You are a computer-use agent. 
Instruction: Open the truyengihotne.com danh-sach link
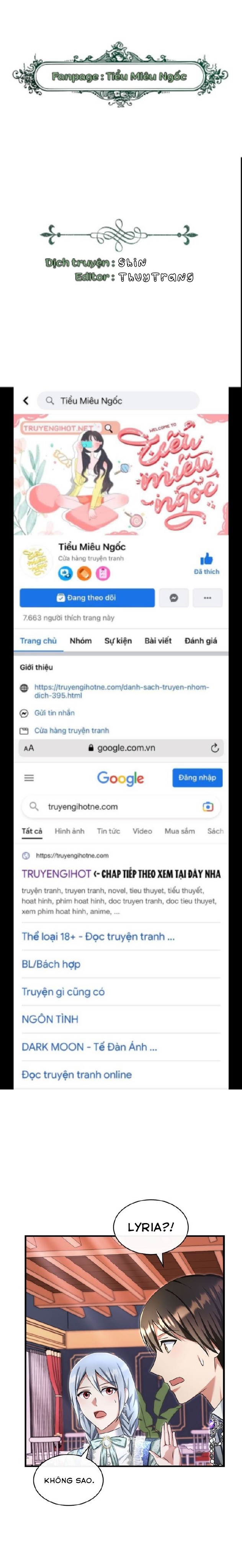point(121,691)
